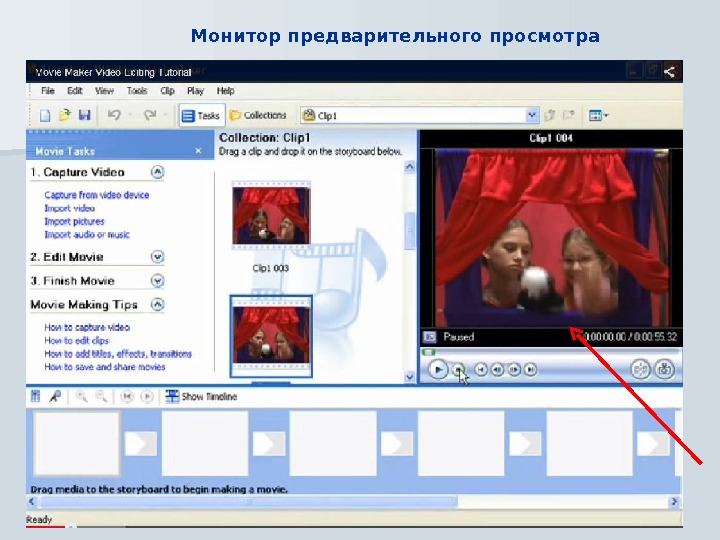720x540 pixels.
Task: Click the Take Picture camera icon
Action: tap(664, 369)
